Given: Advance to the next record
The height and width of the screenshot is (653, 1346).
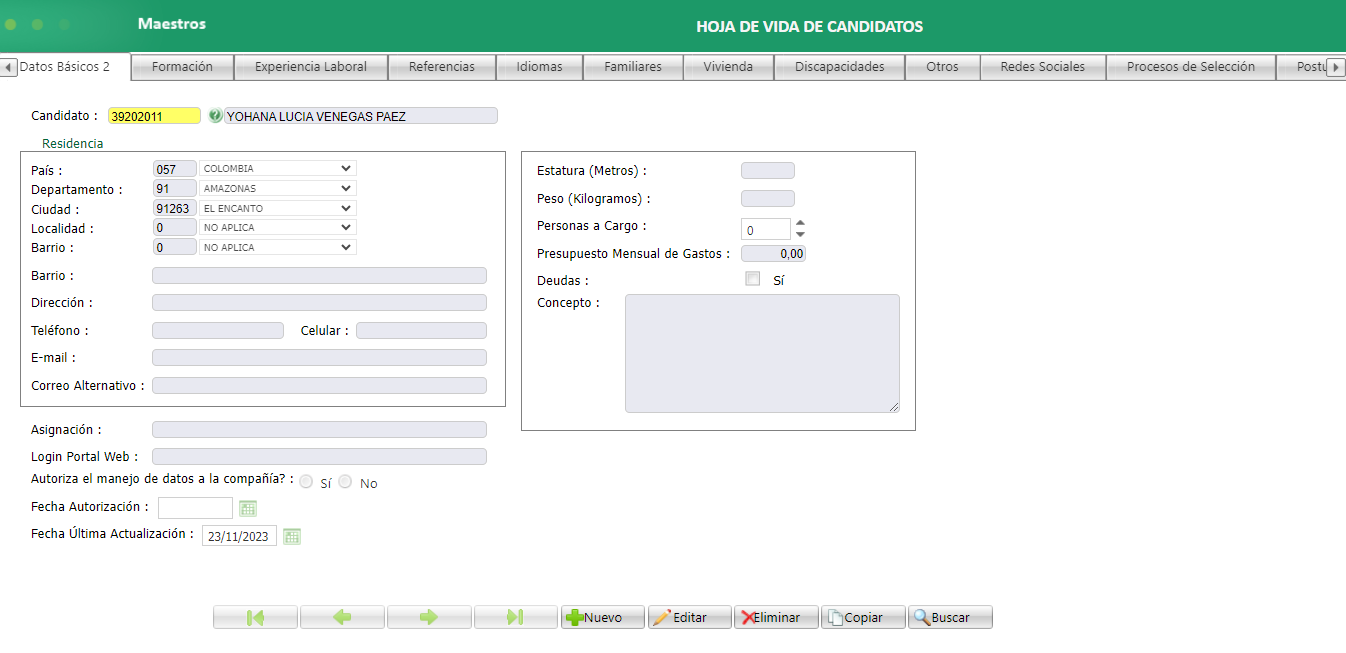Looking at the screenshot, I should tap(429, 617).
